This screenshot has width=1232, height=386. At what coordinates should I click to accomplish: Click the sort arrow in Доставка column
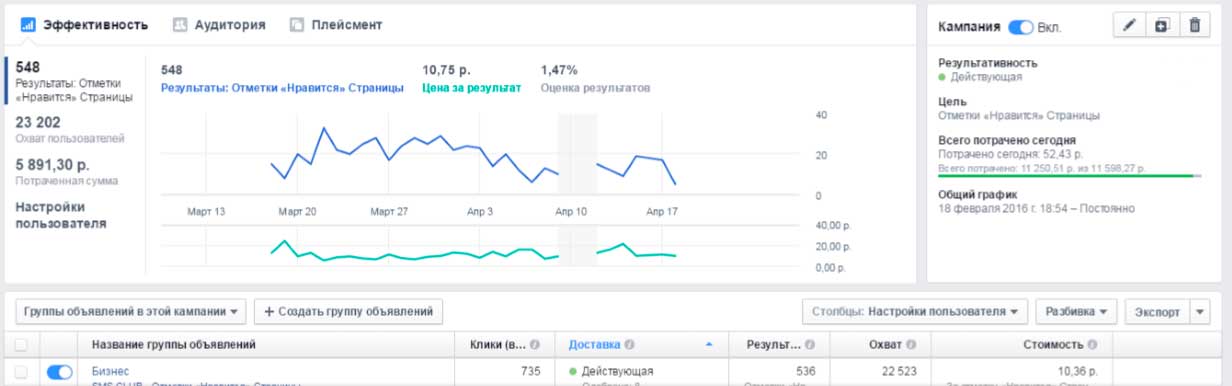709,345
